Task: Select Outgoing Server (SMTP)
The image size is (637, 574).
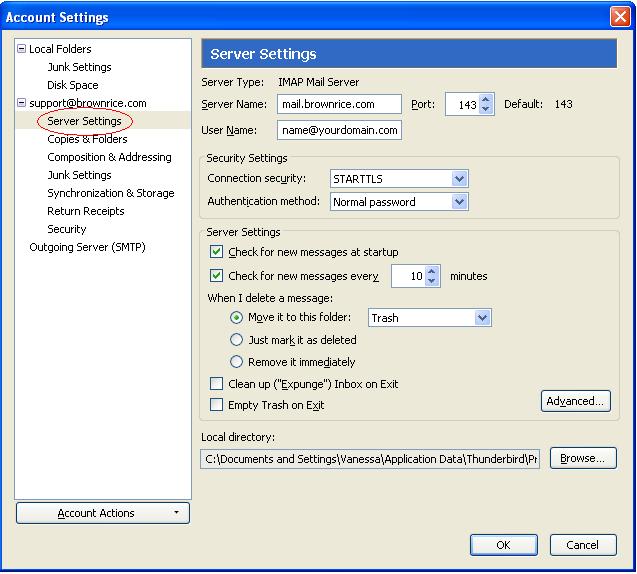Action: [x=87, y=247]
